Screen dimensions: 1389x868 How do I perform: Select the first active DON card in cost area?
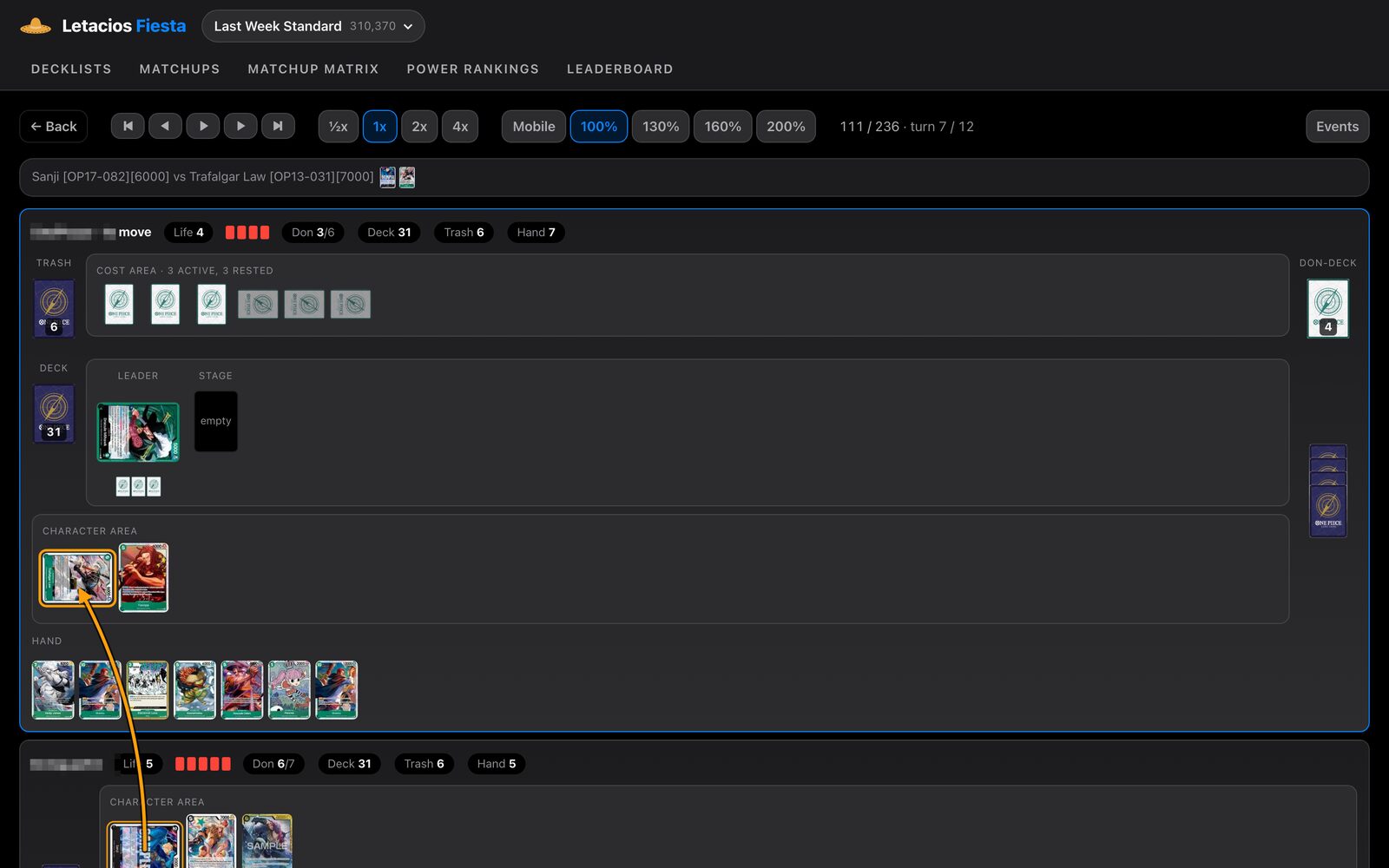[x=120, y=304]
